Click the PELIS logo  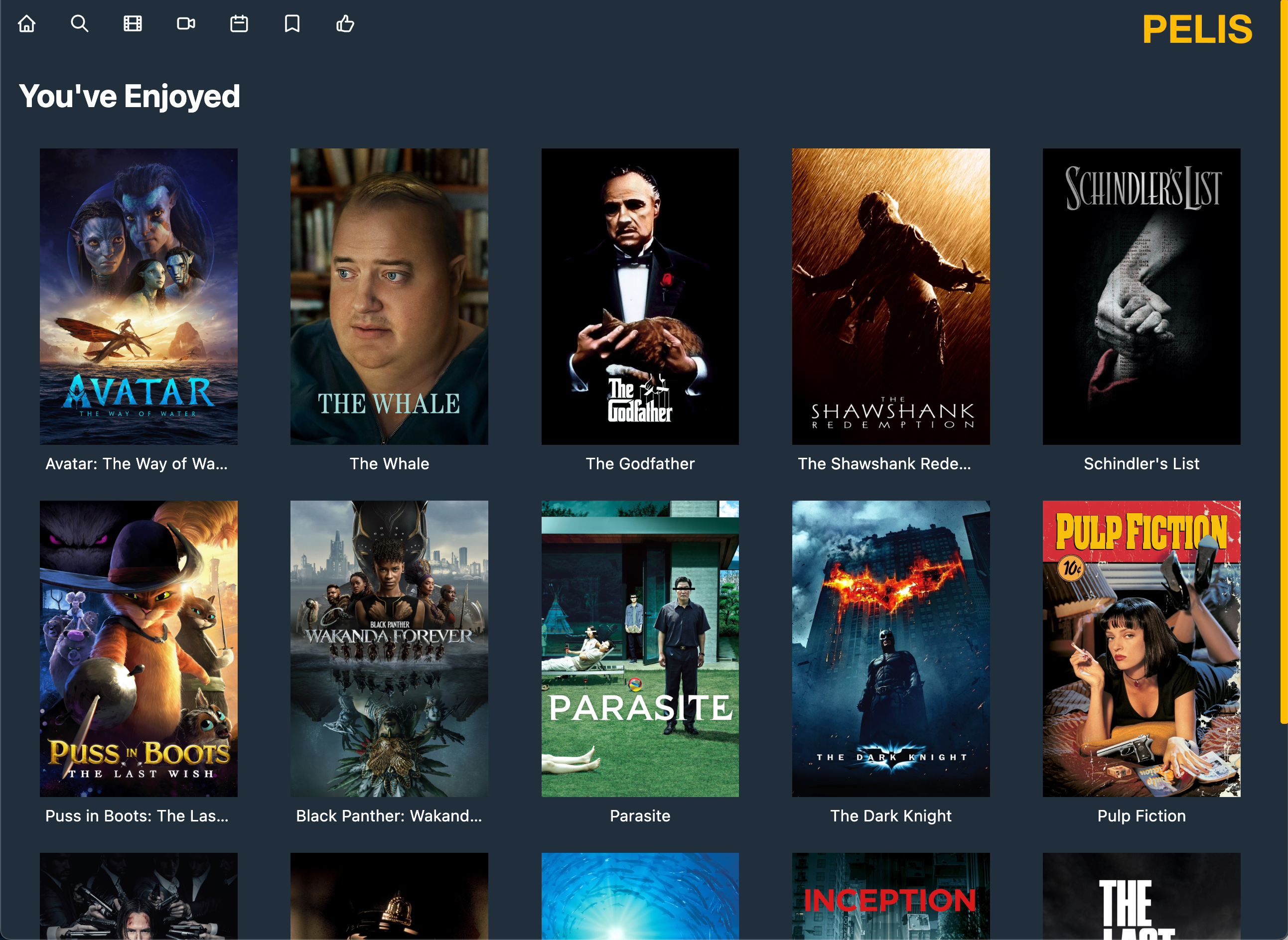(x=1197, y=29)
